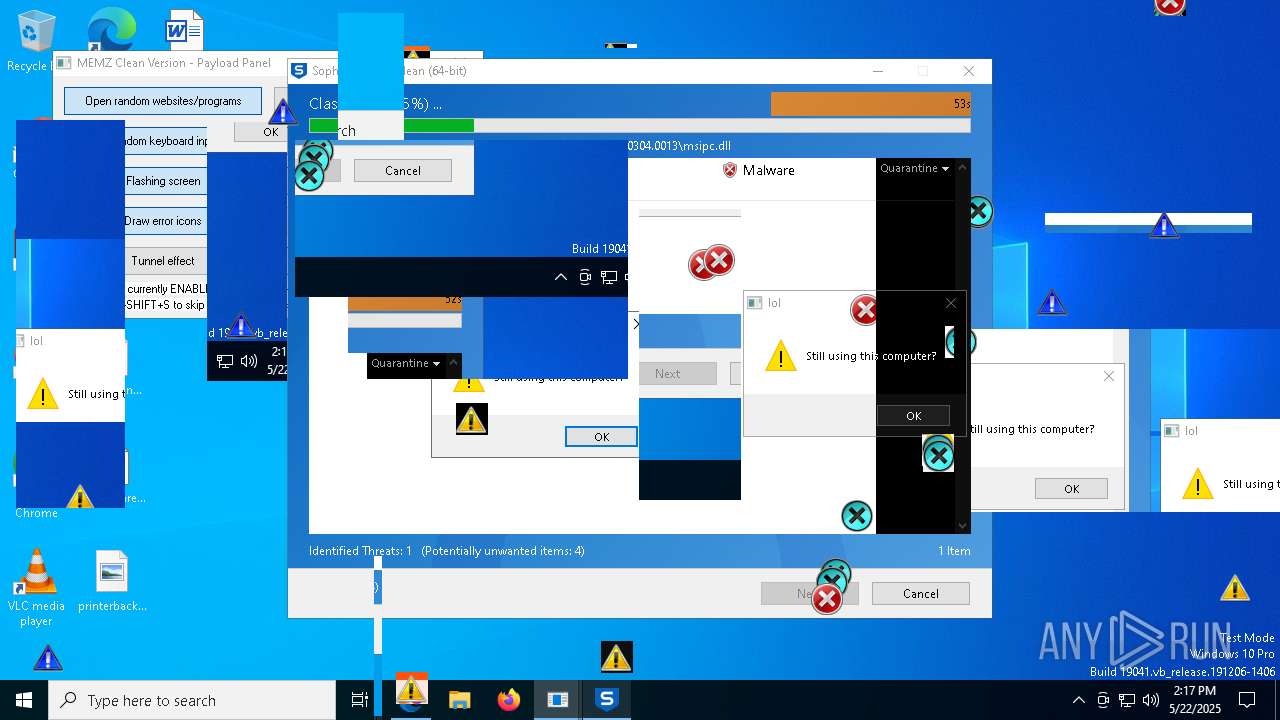Click the Malware threat entry in Sophos list
Image resolution: width=1280 pixels, height=720 pixels.
point(758,170)
